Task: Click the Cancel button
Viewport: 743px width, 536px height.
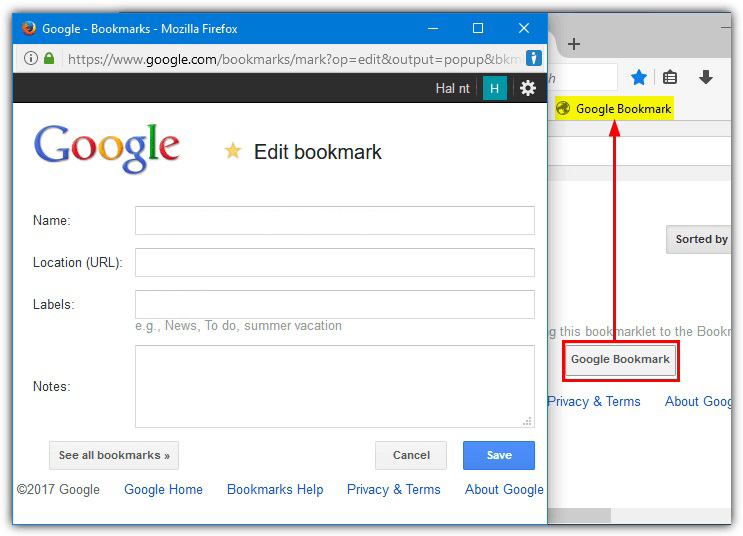Action: [x=411, y=455]
